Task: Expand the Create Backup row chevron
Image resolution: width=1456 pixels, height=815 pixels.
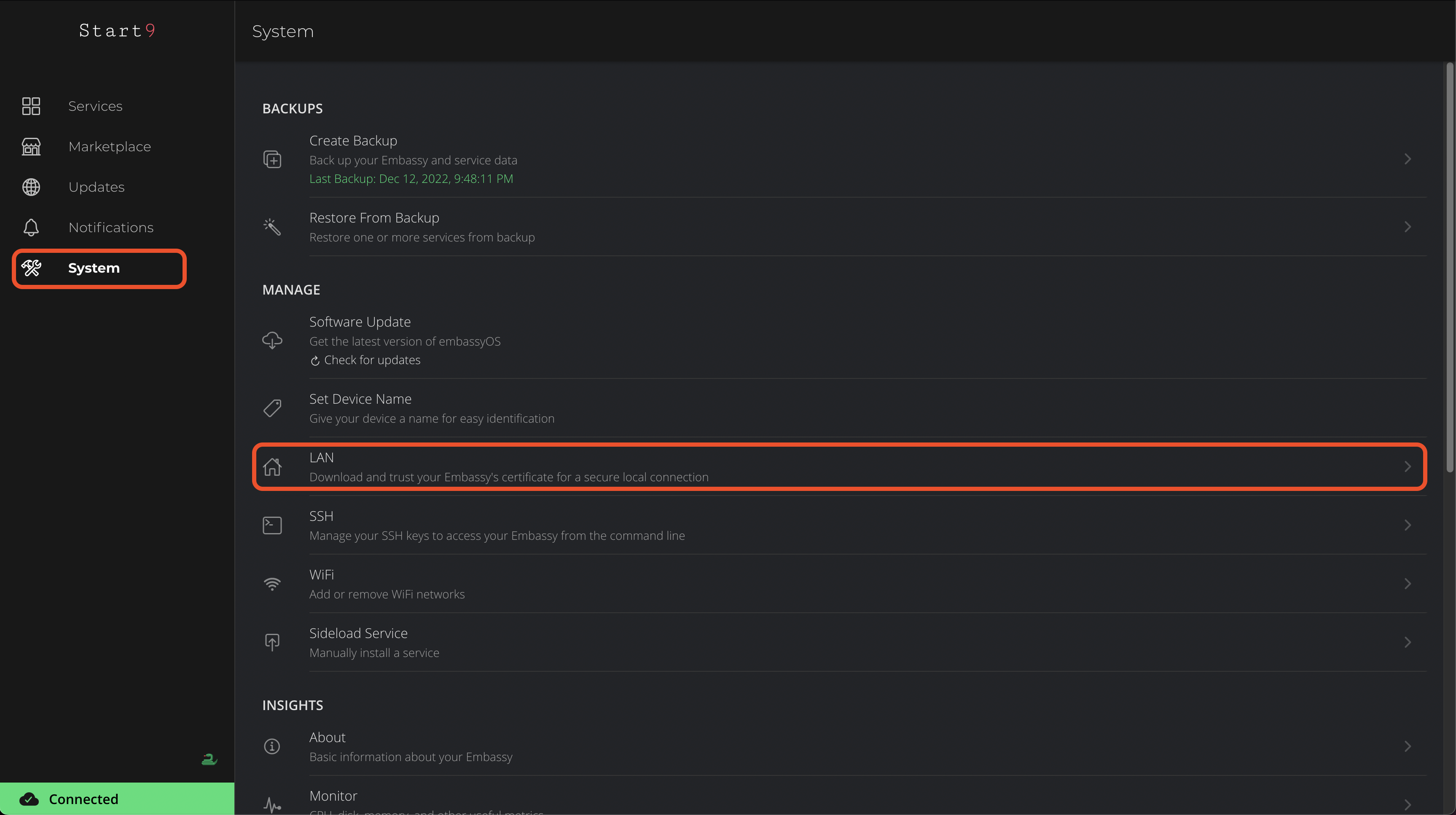Action: pyautogui.click(x=1408, y=159)
